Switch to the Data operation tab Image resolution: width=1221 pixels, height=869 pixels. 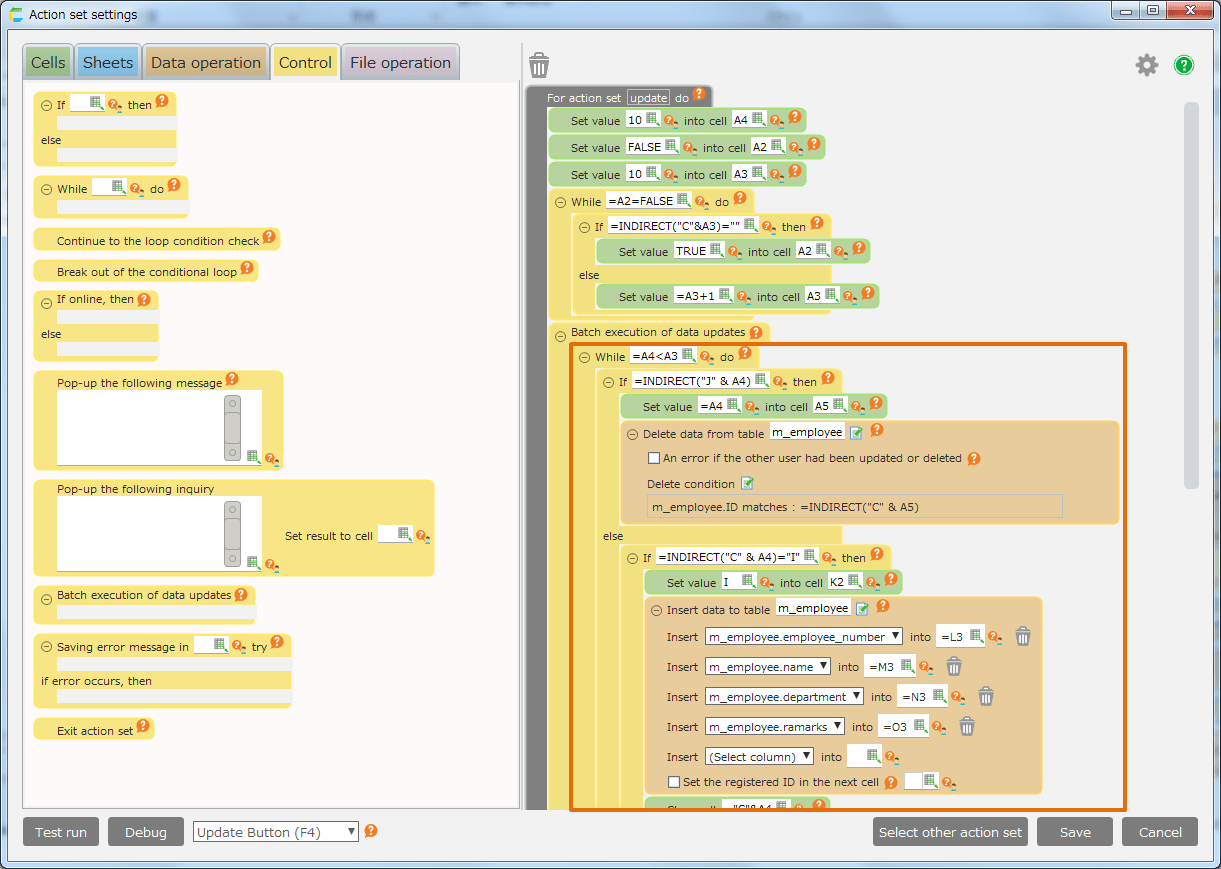pos(205,62)
